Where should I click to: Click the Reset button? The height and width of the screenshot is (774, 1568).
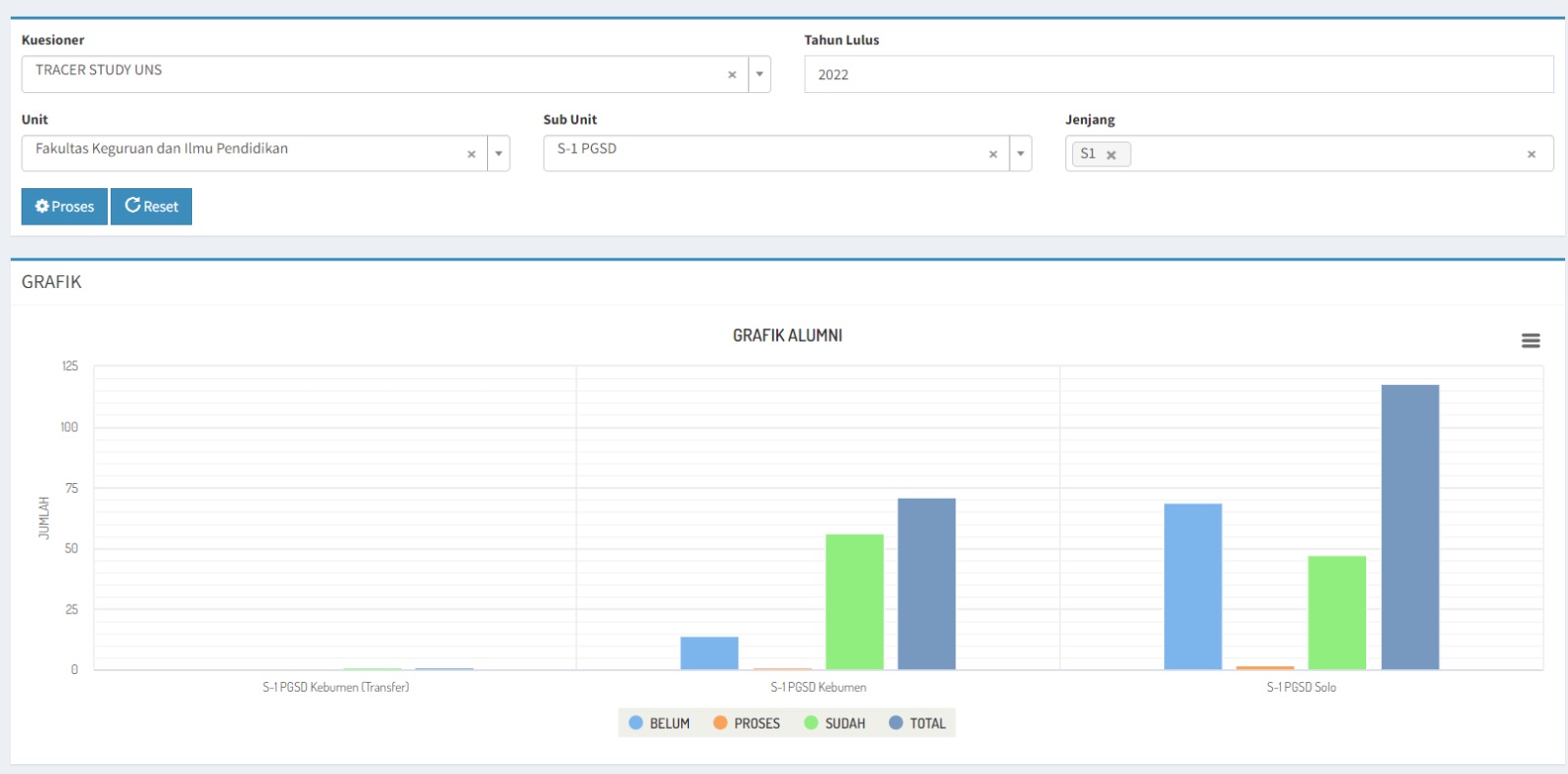pyautogui.click(x=151, y=207)
